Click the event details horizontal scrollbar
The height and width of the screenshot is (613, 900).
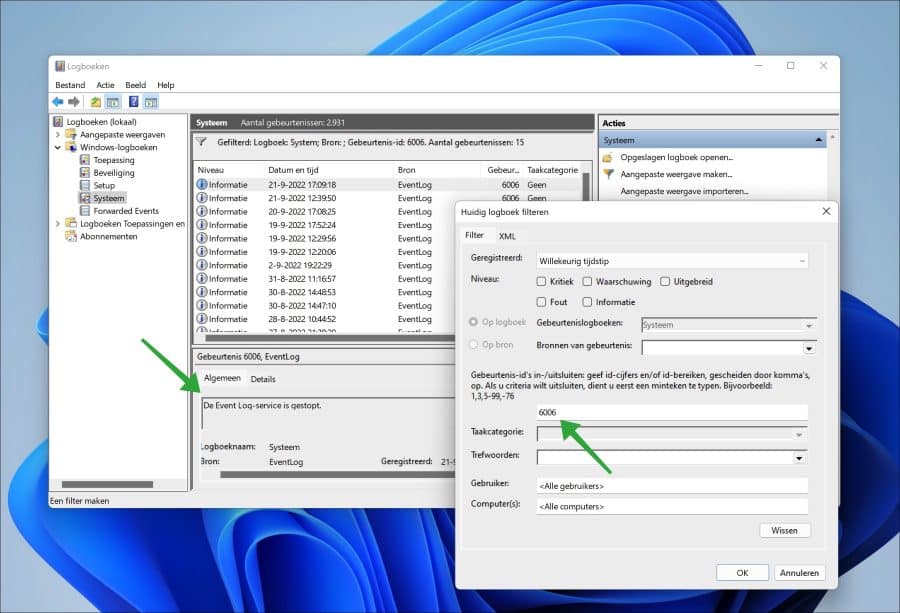click(x=337, y=475)
